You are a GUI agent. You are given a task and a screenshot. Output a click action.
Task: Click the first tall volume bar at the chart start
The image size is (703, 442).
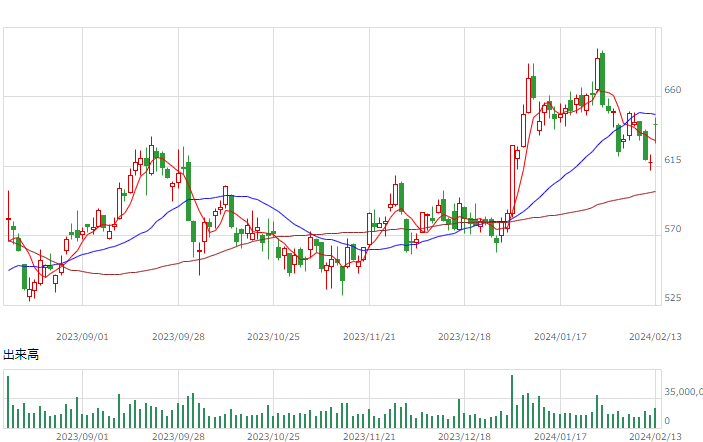pos(8,402)
